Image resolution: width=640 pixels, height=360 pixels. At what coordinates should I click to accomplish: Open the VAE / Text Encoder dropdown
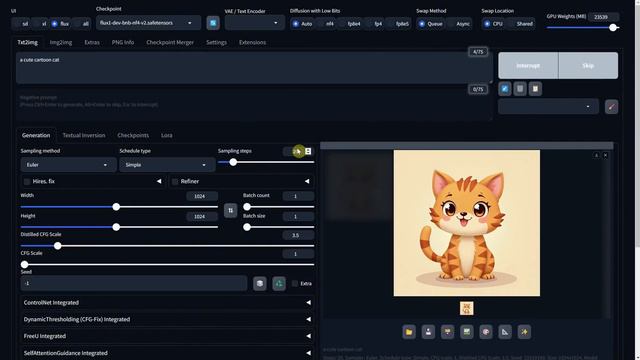pyautogui.click(x=254, y=23)
